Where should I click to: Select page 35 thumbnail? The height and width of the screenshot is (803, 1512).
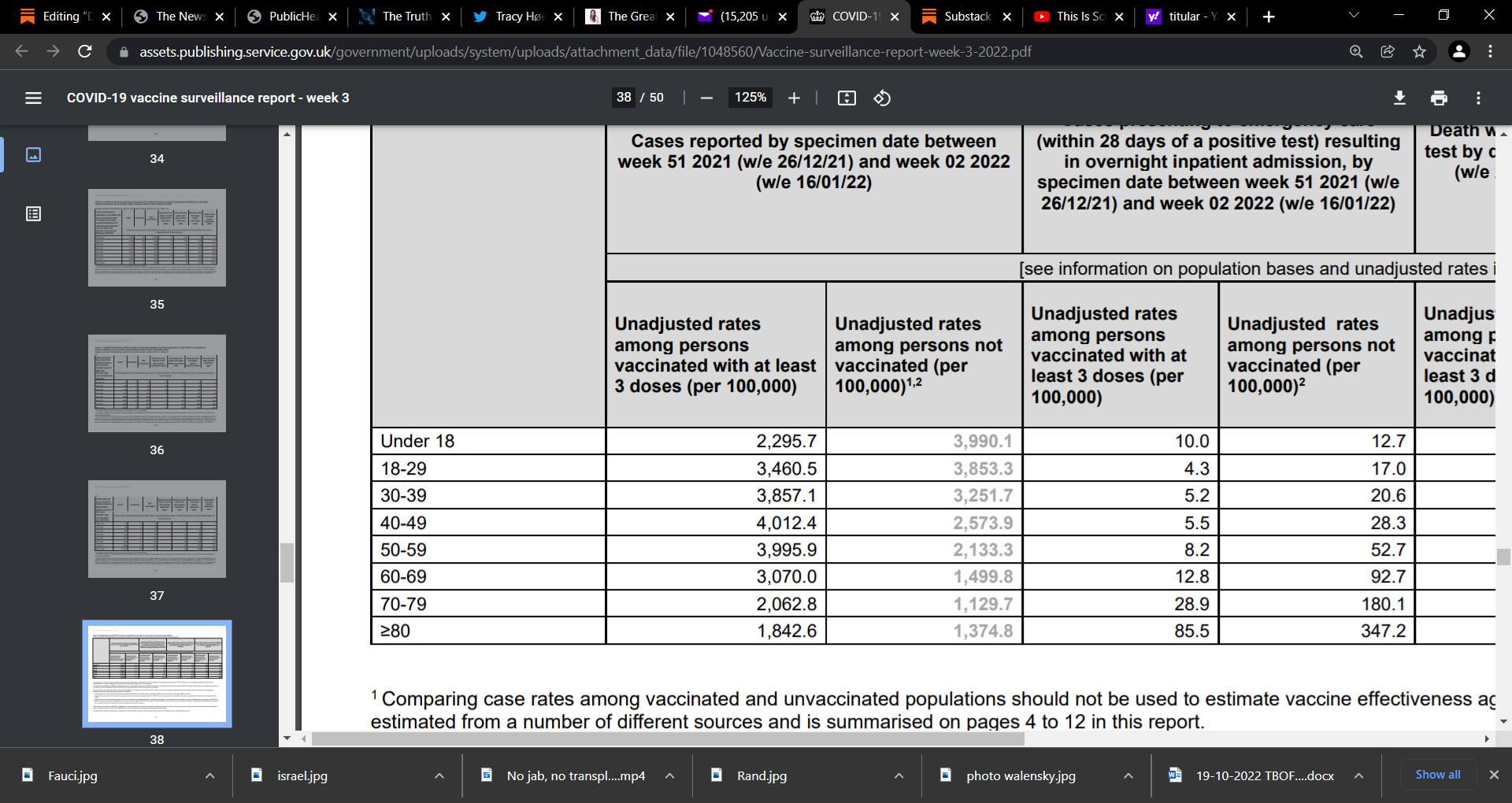click(157, 238)
